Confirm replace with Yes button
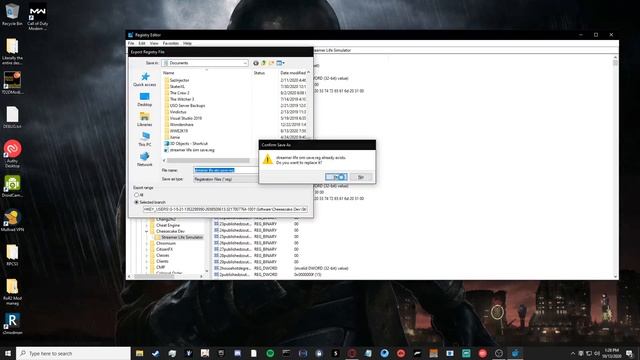The height and width of the screenshot is (360, 640). pyautogui.click(x=336, y=177)
